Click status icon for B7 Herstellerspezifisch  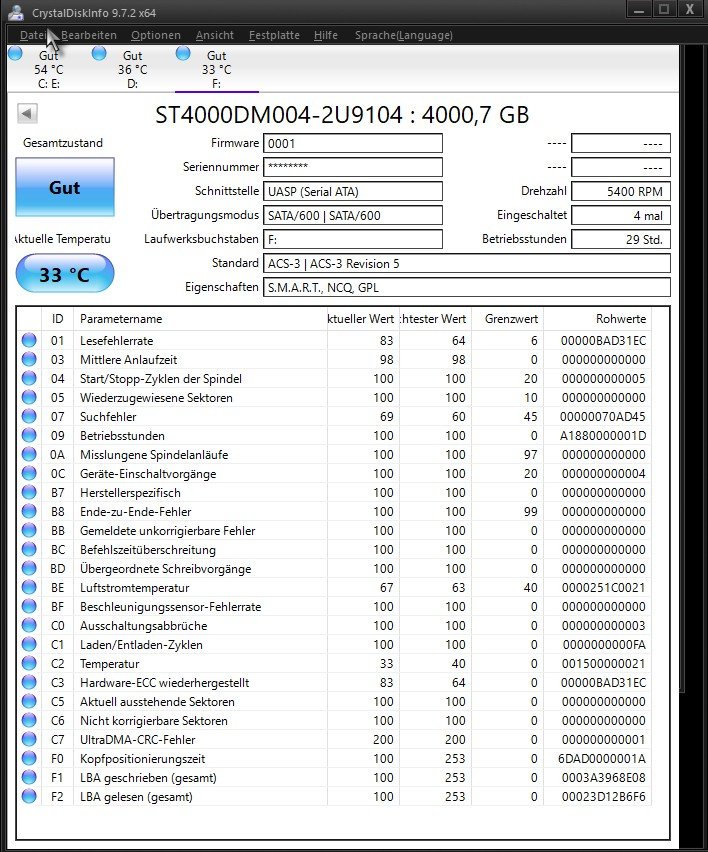(x=29, y=492)
